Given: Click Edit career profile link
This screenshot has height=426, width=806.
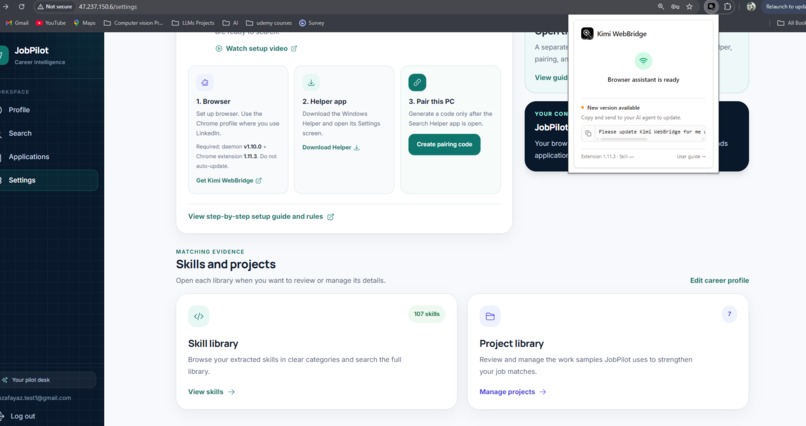Looking at the screenshot, I should pos(719,280).
